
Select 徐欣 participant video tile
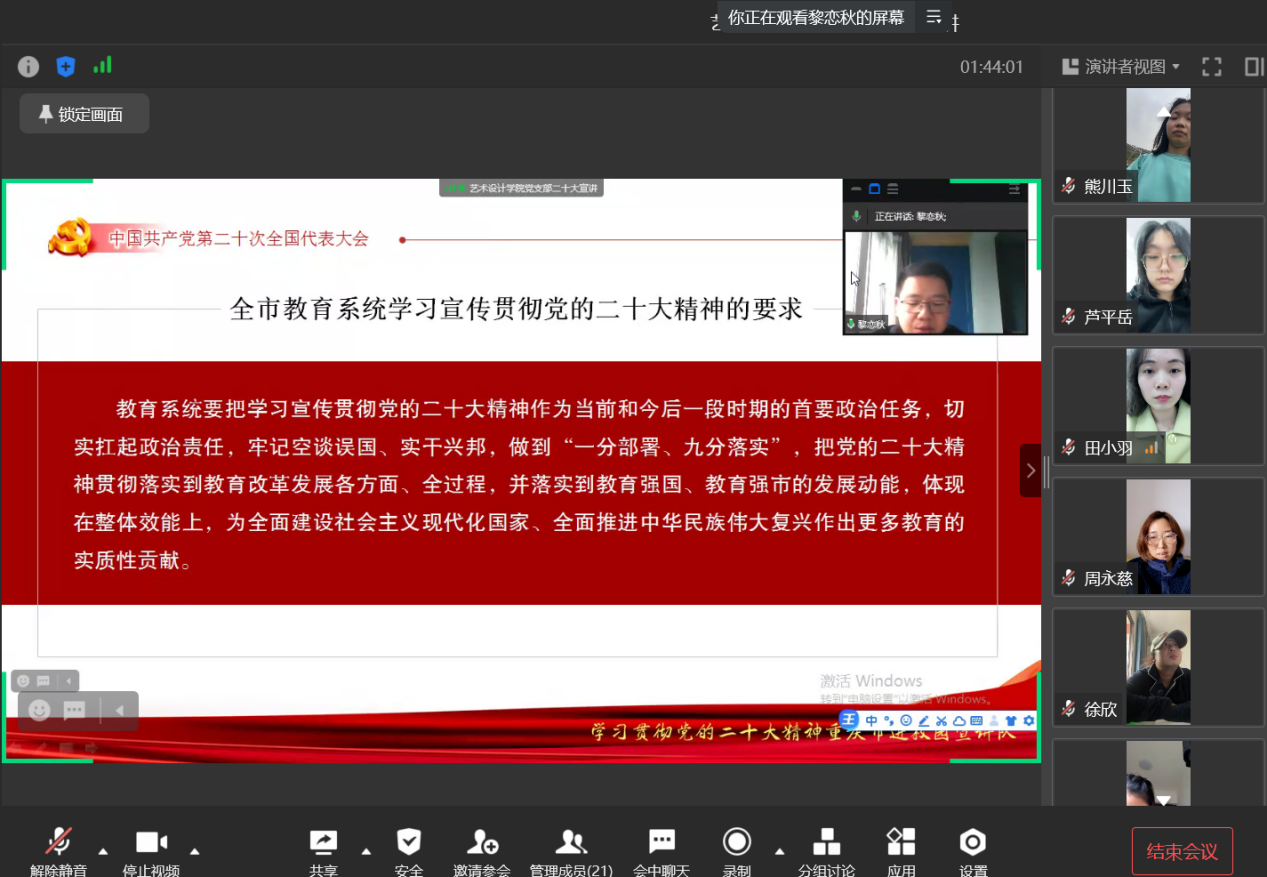click(1158, 667)
